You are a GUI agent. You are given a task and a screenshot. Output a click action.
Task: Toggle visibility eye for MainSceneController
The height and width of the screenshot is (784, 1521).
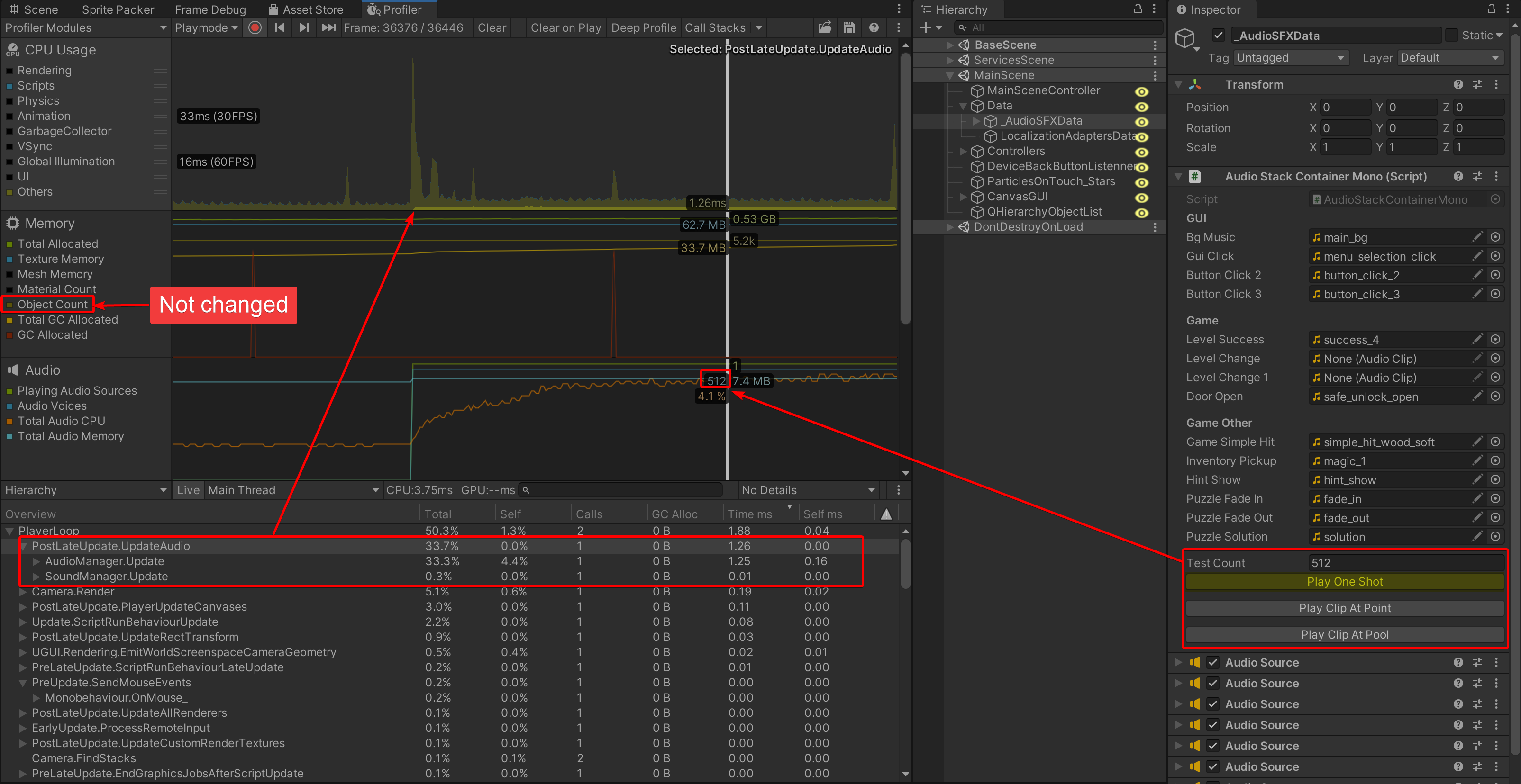pos(1141,91)
